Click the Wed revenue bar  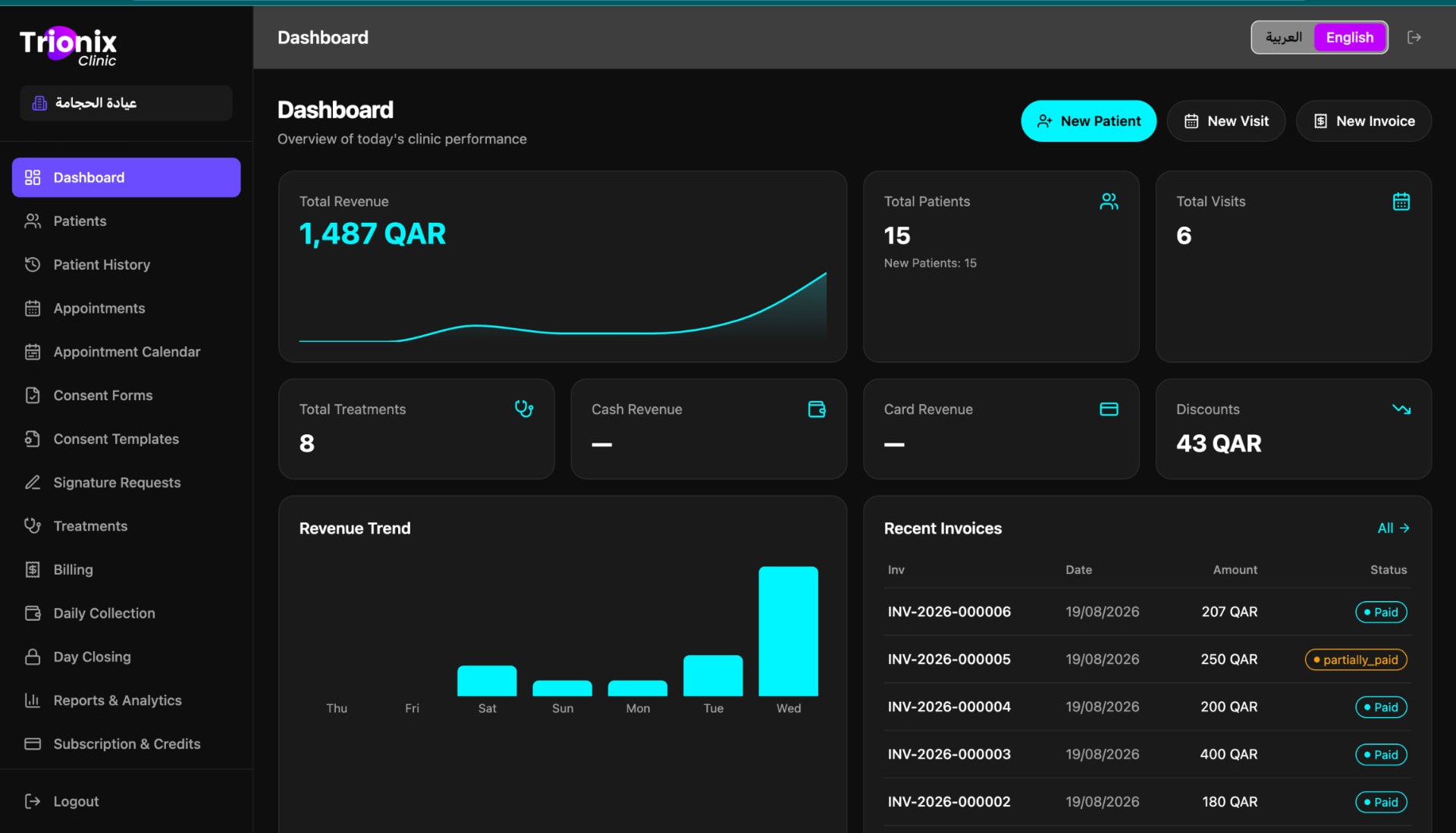pos(788,631)
